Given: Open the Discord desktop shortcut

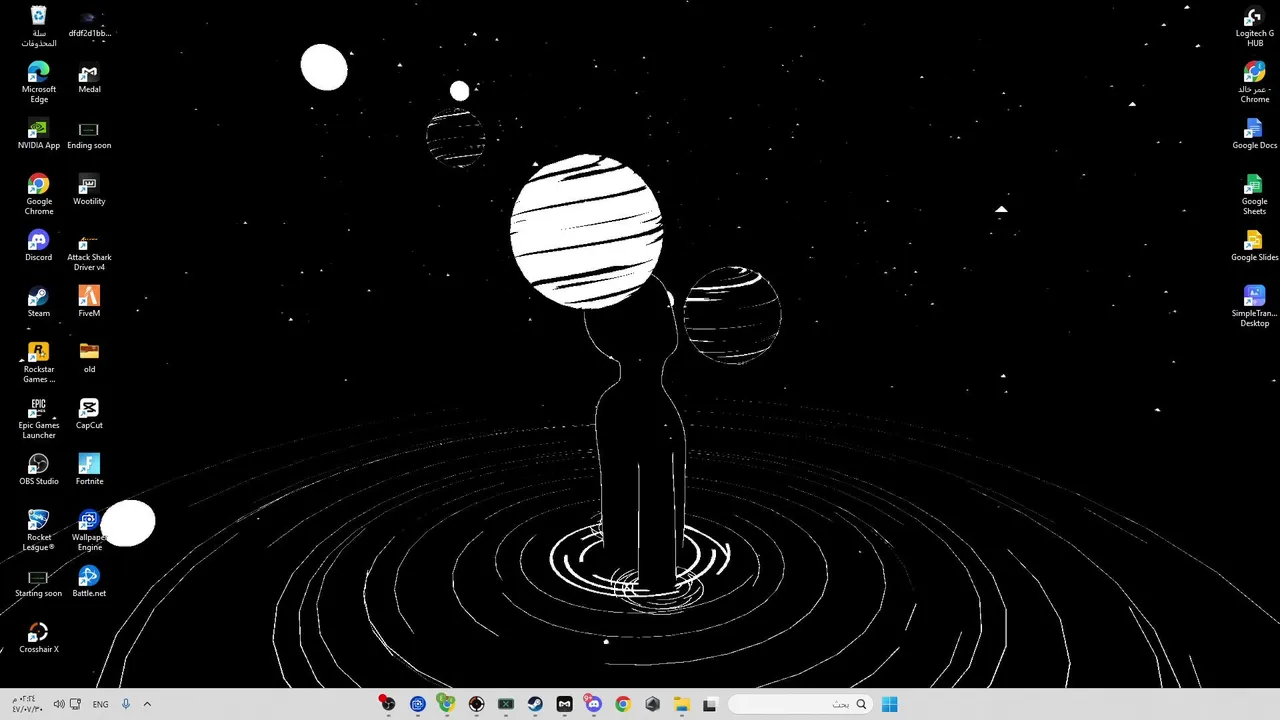Looking at the screenshot, I should coord(38,248).
